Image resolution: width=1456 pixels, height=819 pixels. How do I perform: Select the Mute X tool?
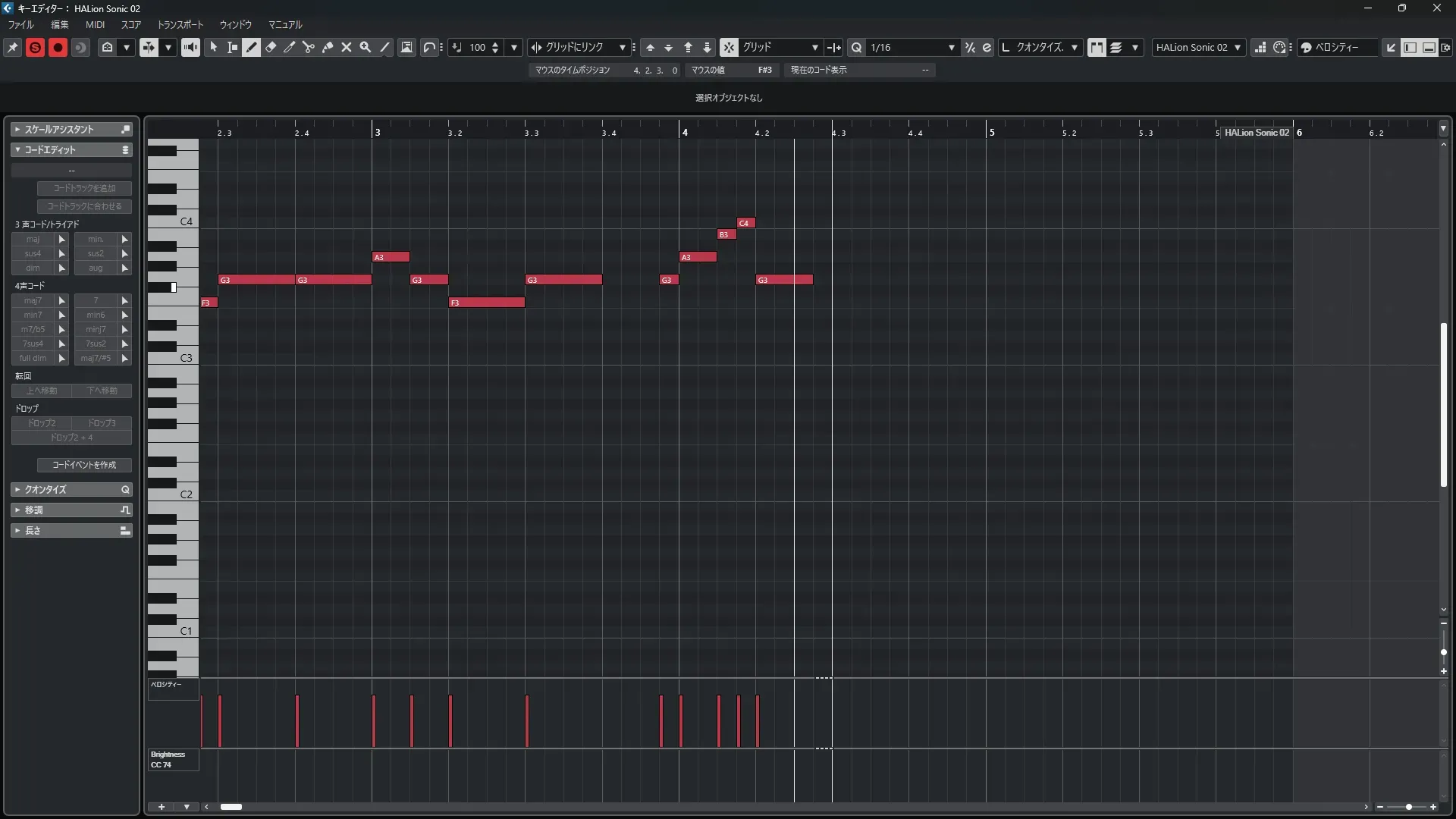(x=347, y=48)
